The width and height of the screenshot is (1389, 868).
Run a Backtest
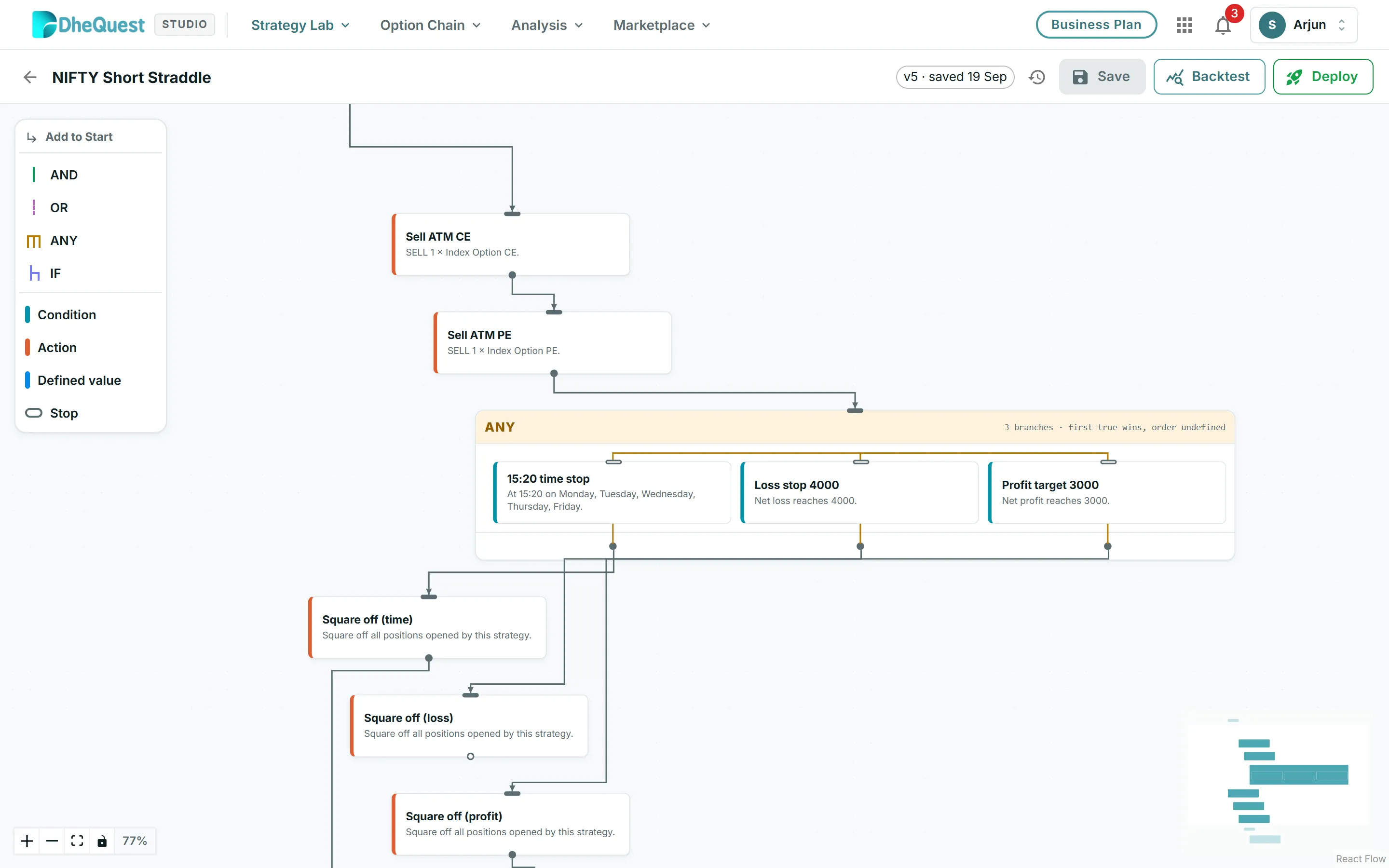pyautogui.click(x=1209, y=76)
